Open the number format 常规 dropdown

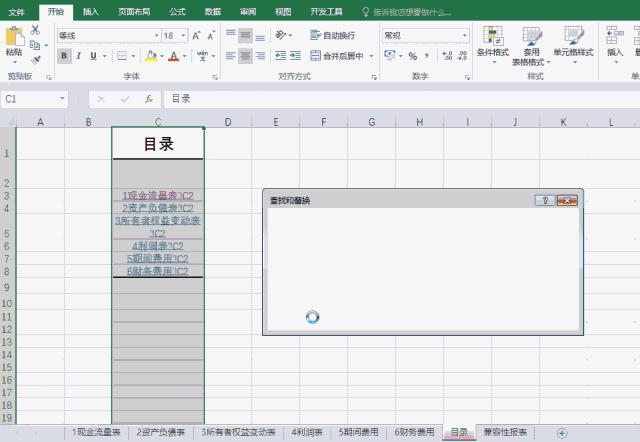[x=464, y=36]
